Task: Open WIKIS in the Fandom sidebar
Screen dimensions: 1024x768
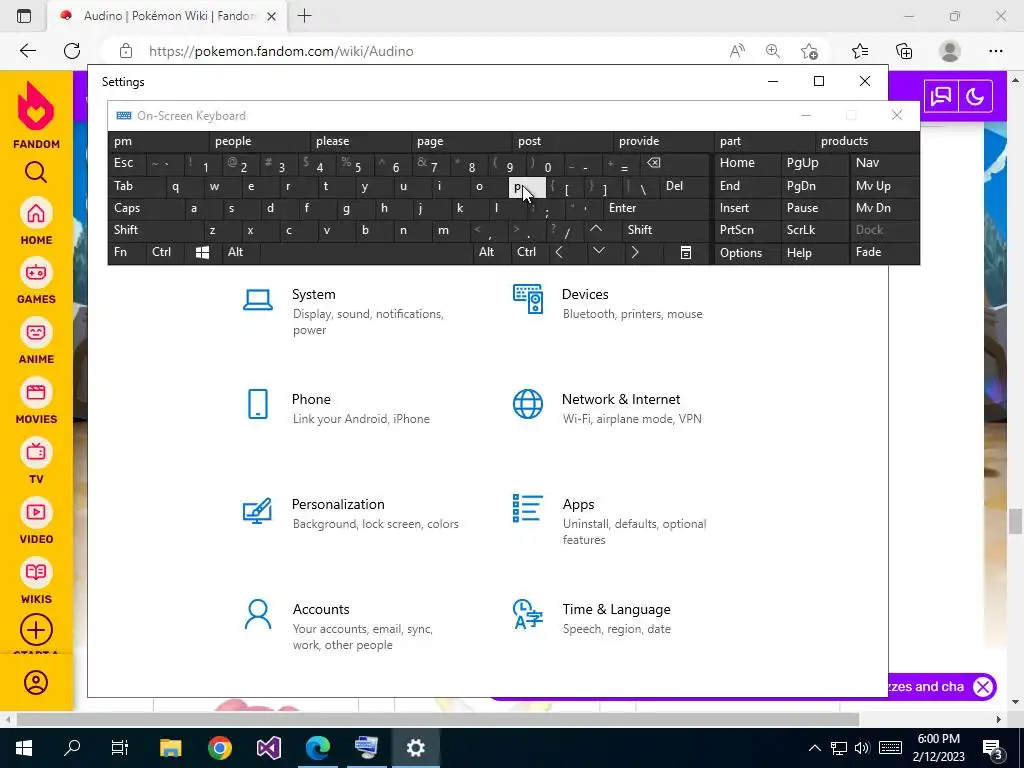Action: point(36,581)
